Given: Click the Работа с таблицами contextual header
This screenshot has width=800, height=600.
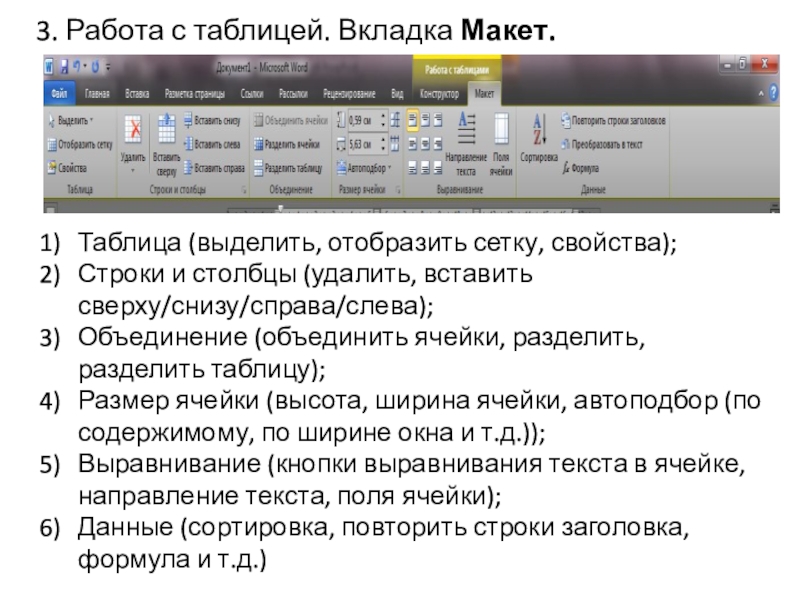Looking at the screenshot, I should pos(457,69).
